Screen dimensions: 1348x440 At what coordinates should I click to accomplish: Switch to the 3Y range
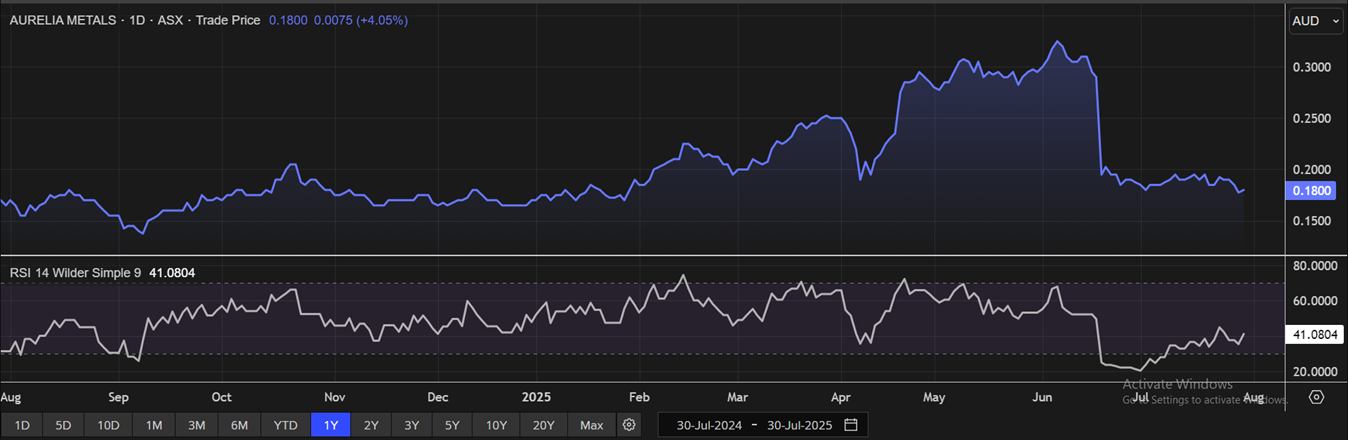pos(411,425)
